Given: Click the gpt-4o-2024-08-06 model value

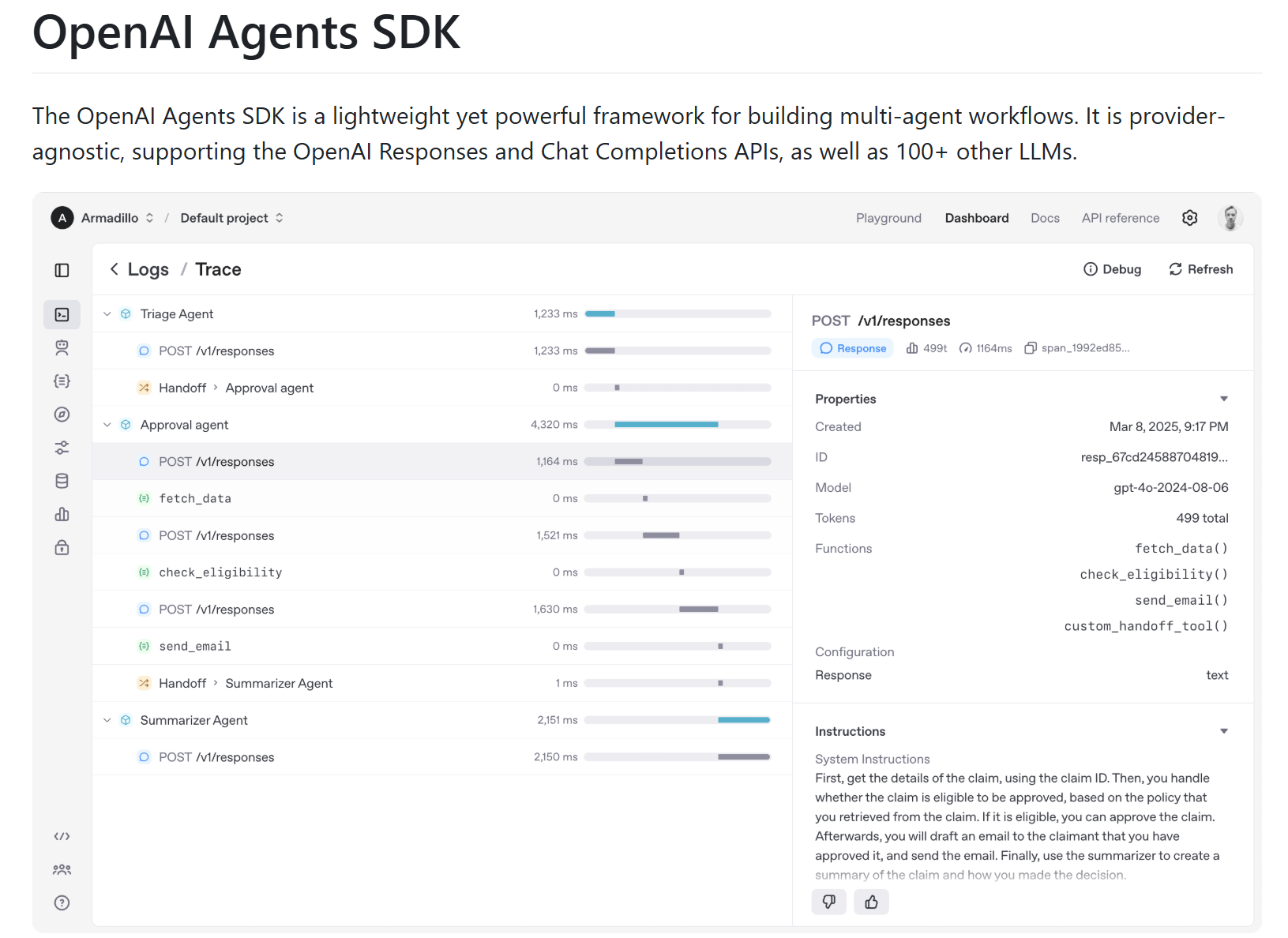Looking at the screenshot, I should (1171, 487).
